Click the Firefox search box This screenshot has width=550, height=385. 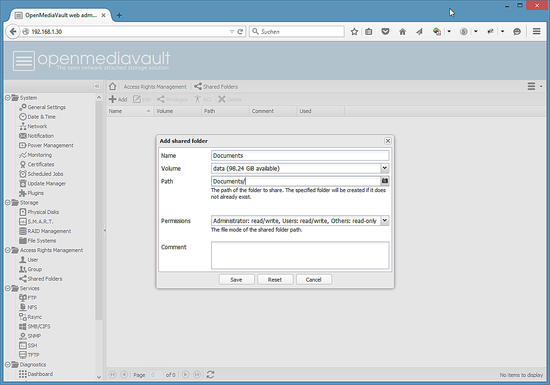[x=297, y=32]
